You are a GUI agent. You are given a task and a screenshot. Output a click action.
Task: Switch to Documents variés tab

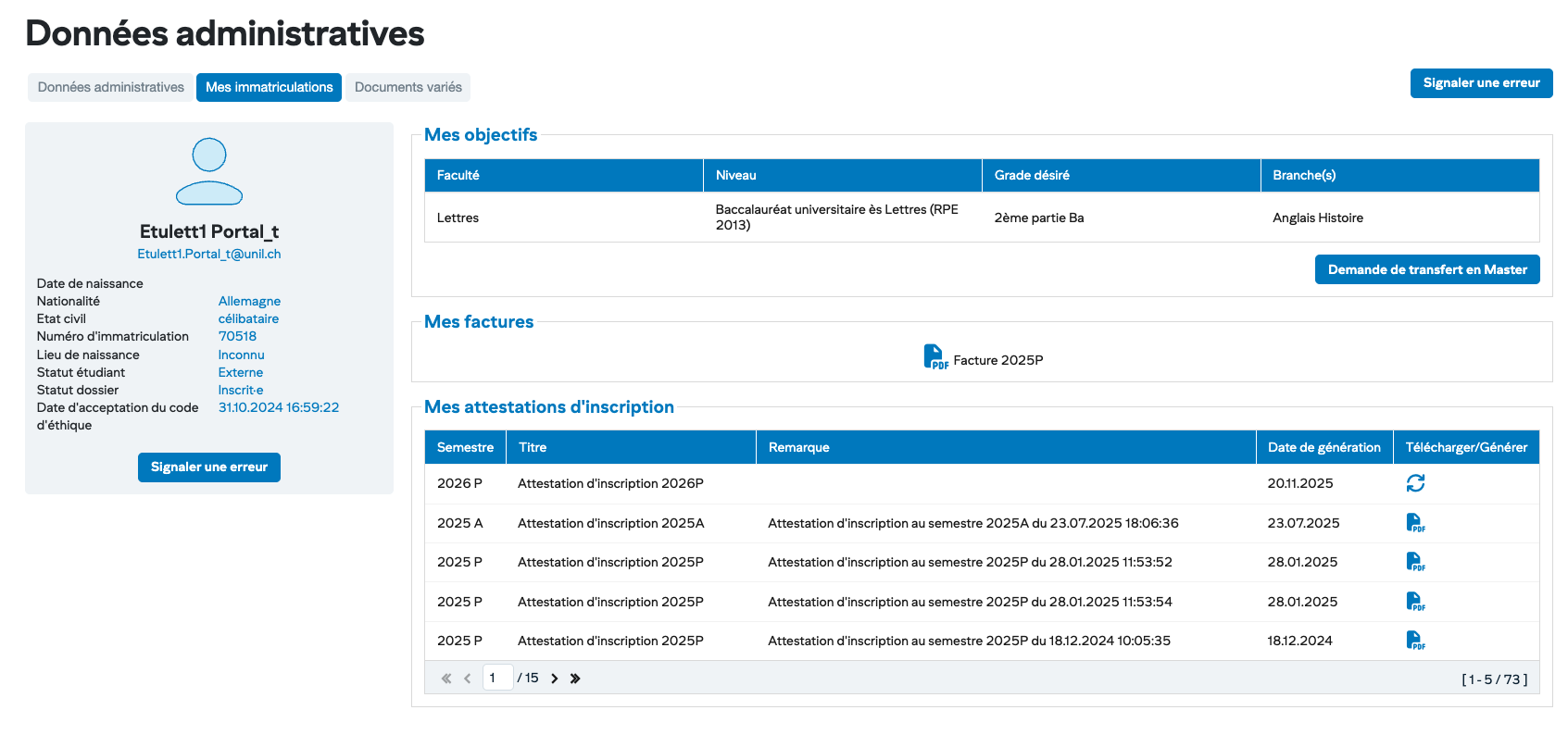coord(408,87)
